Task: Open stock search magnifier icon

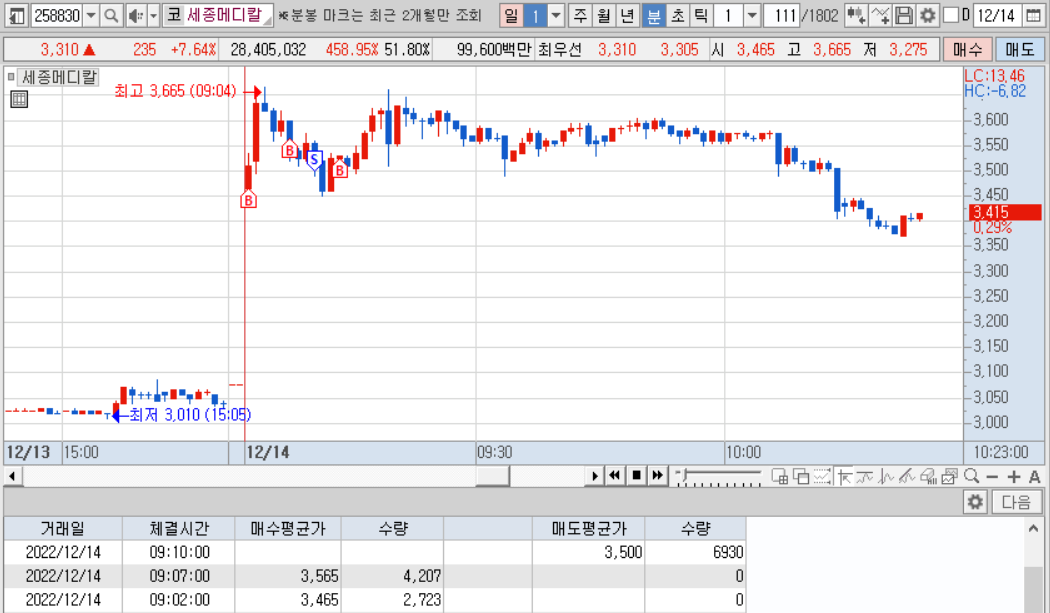Action: [x=111, y=15]
